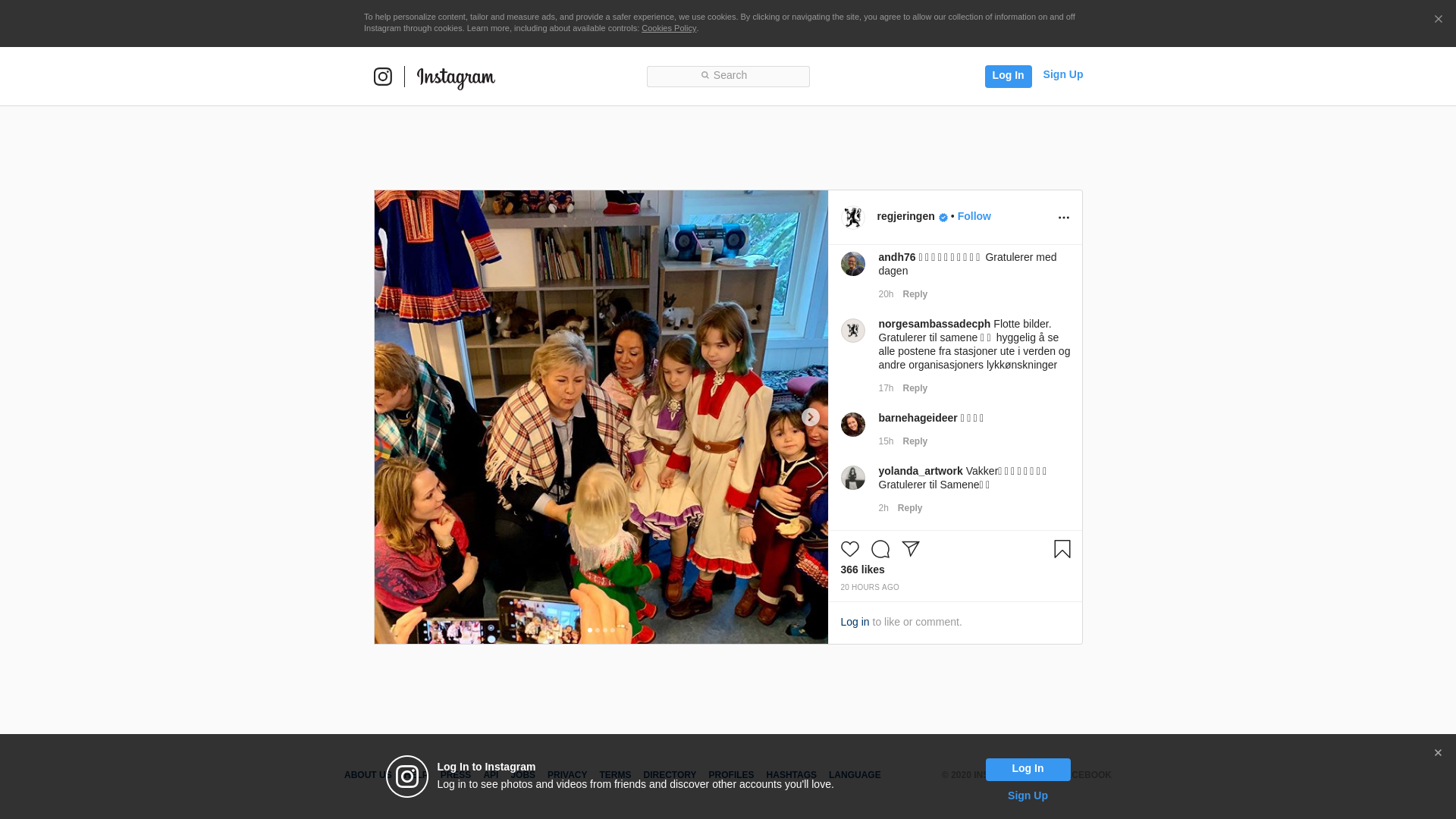Open norgesambassadecph commenter avatar
The width and height of the screenshot is (1456, 819).
click(853, 331)
